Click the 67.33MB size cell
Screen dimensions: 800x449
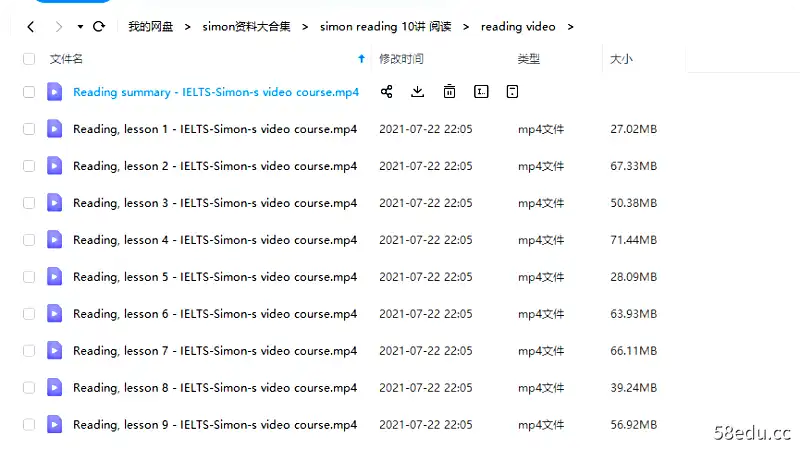point(633,166)
